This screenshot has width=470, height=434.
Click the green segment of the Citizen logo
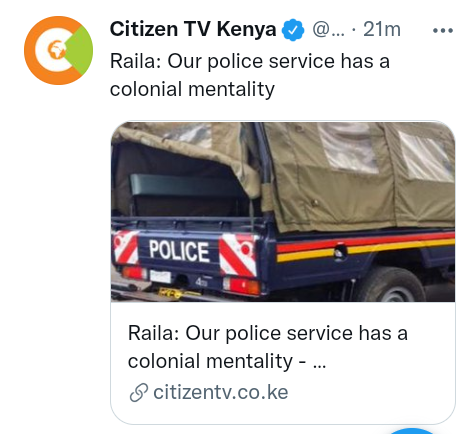(81, 50)
